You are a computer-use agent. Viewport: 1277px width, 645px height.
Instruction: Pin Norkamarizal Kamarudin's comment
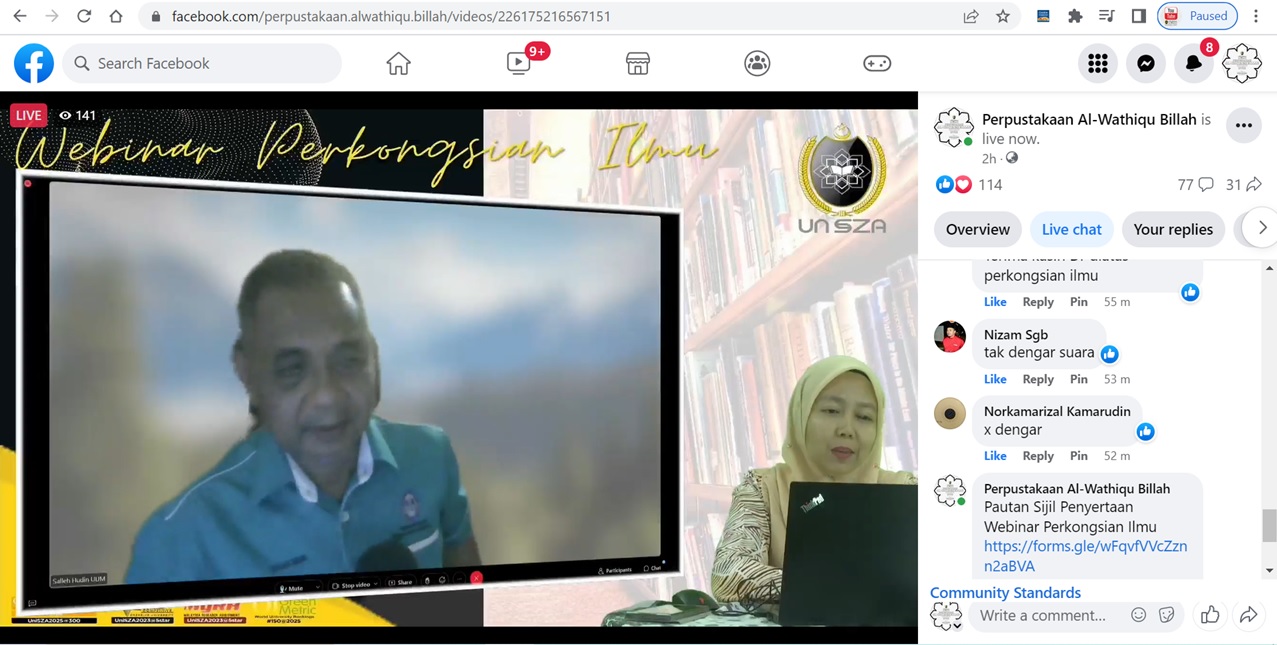click(1078, 456)
